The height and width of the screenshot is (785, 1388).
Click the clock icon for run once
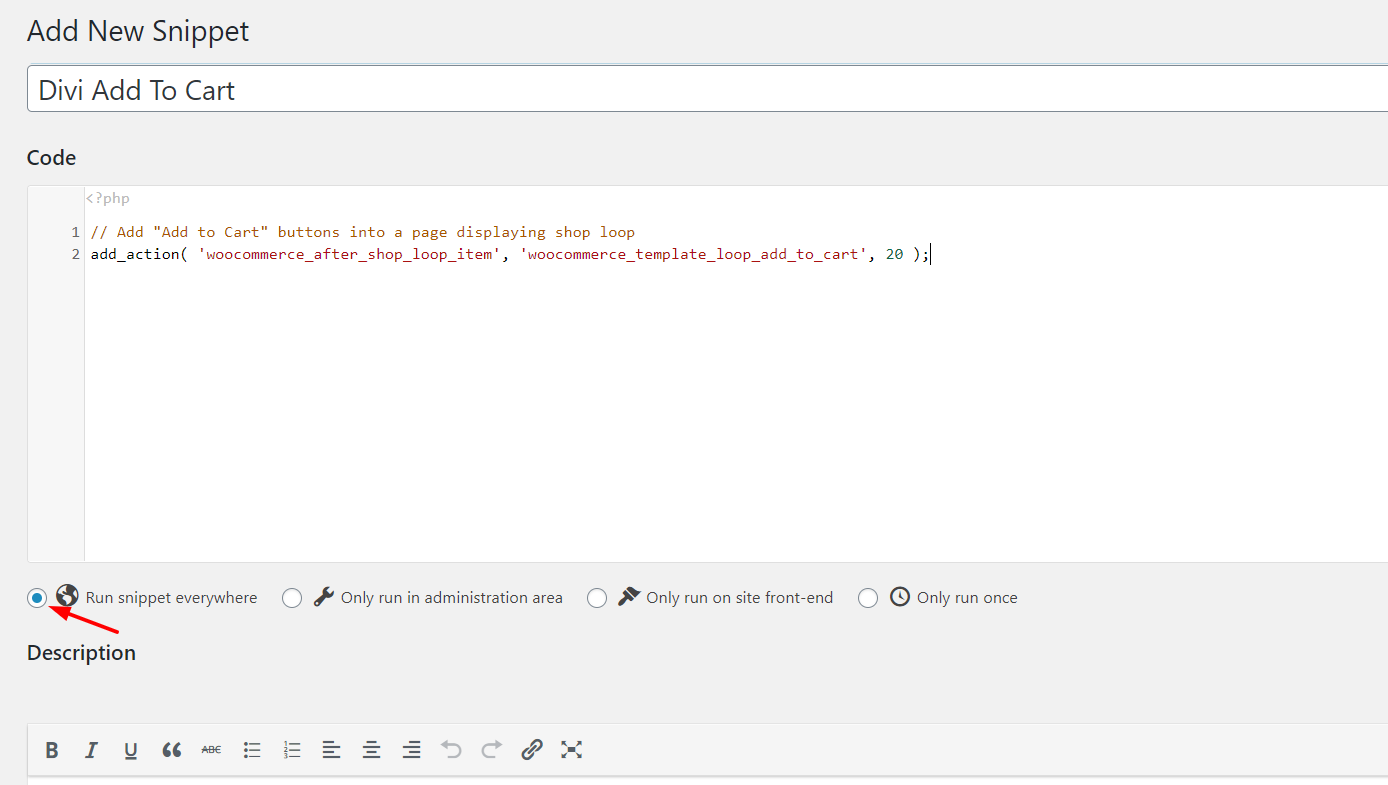pyautogui.click(x=900, y=597)
